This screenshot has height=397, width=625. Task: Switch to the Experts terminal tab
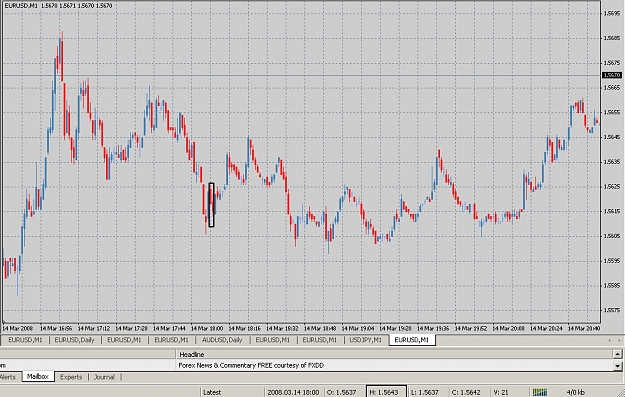tap(71, 377)
